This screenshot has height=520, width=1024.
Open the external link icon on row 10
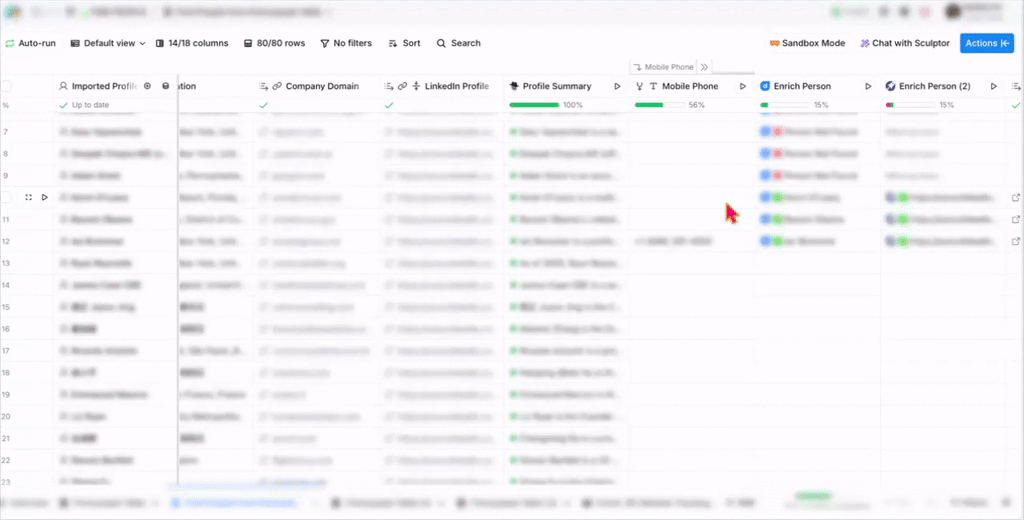pos(1016,197)
